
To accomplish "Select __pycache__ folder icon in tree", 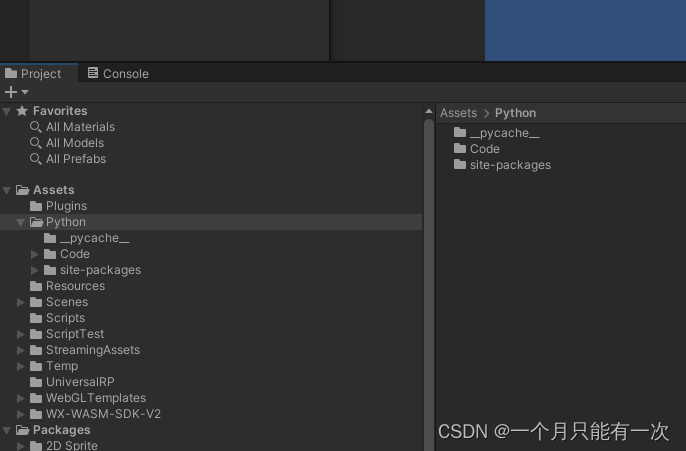I will [50, 238].
